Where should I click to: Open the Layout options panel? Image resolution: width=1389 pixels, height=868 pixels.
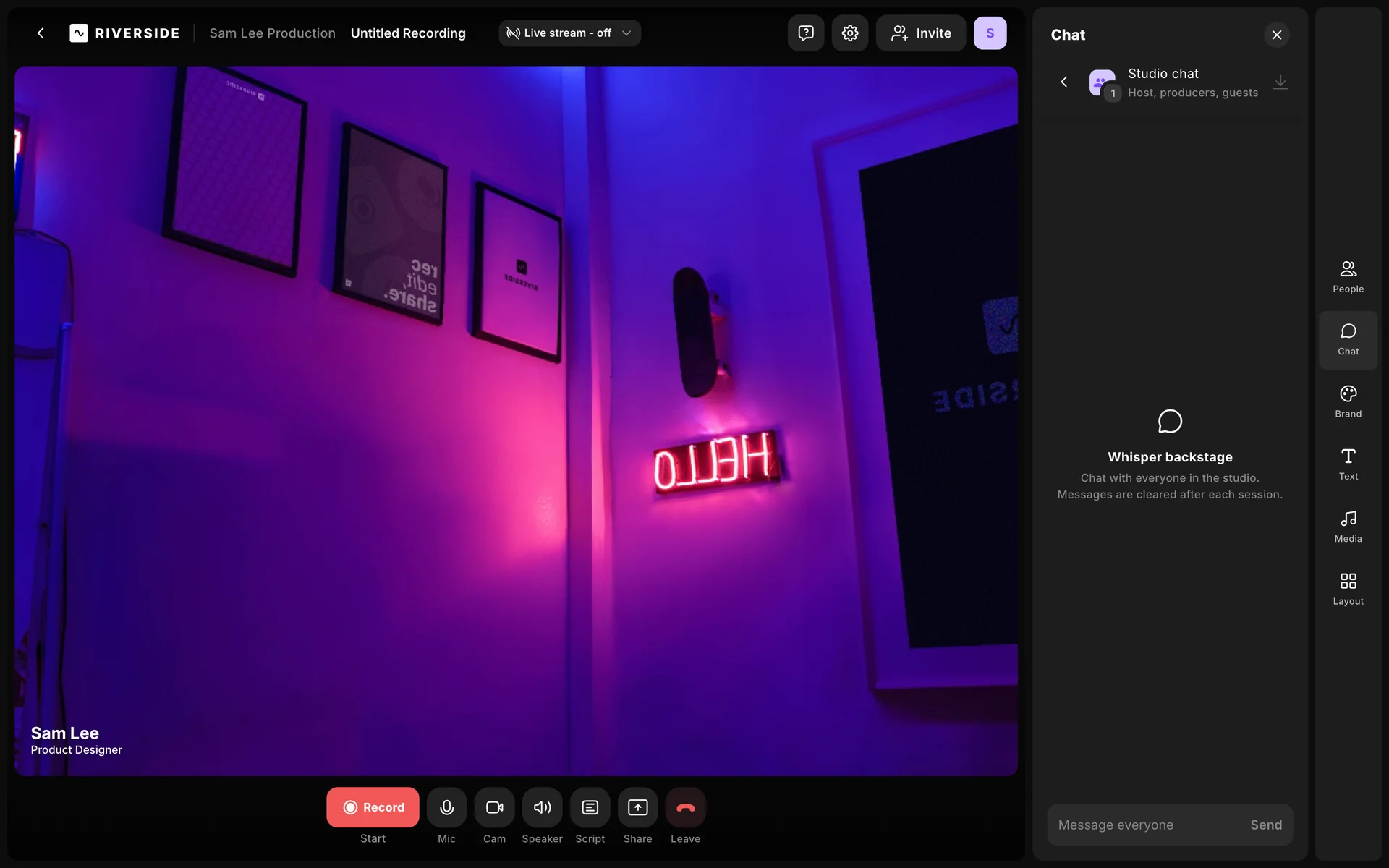click(1348, 589)
